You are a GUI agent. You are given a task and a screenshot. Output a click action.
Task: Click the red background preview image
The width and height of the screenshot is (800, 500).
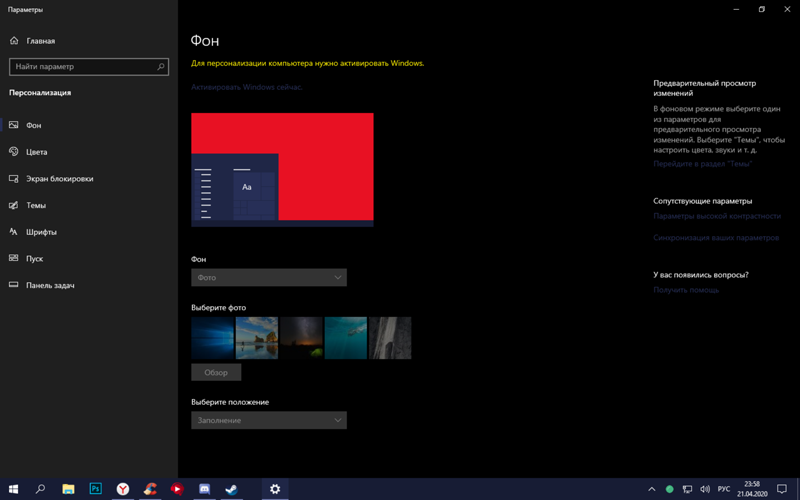(282, 169)
